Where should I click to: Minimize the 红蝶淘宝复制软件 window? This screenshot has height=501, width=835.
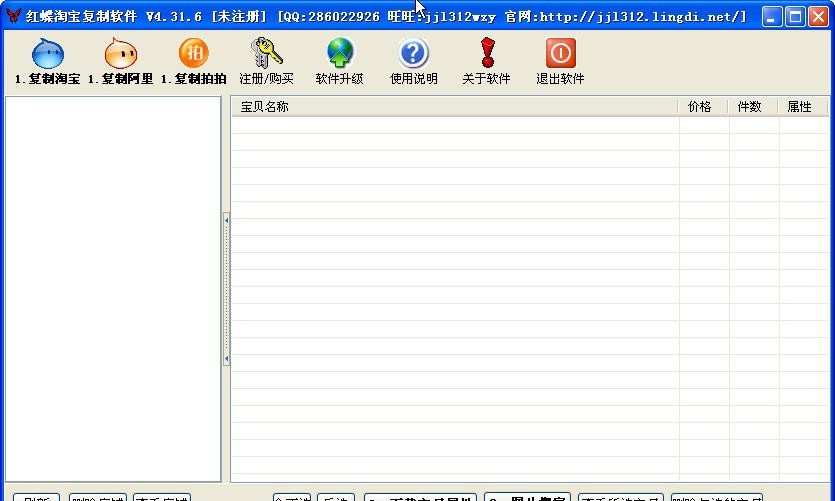tap(772, 17)
